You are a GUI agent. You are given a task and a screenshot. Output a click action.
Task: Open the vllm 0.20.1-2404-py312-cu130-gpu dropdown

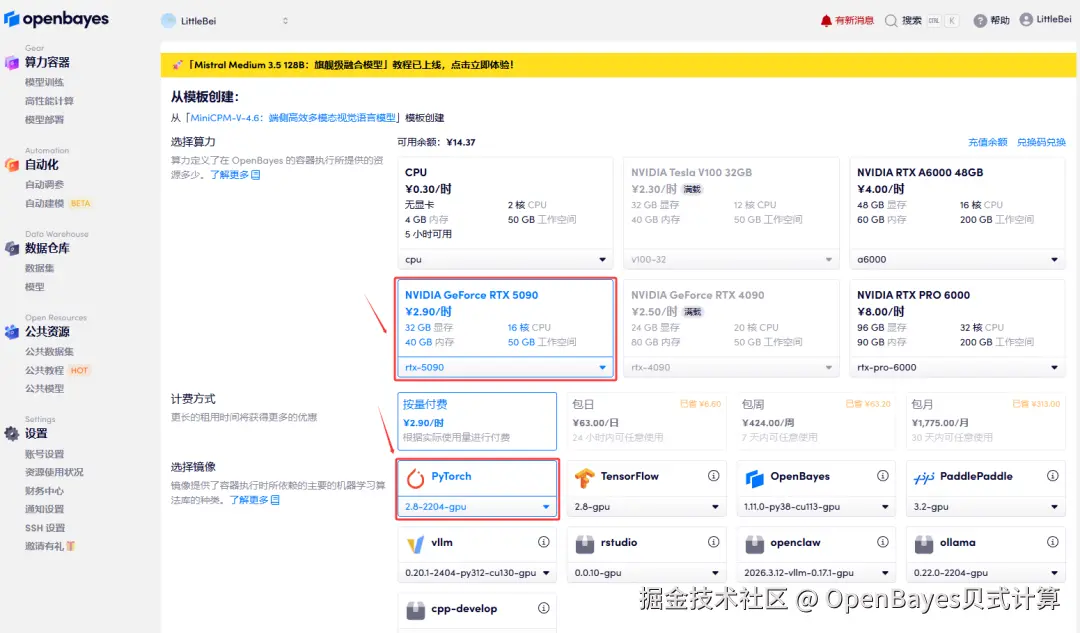[x=477, y=572]
